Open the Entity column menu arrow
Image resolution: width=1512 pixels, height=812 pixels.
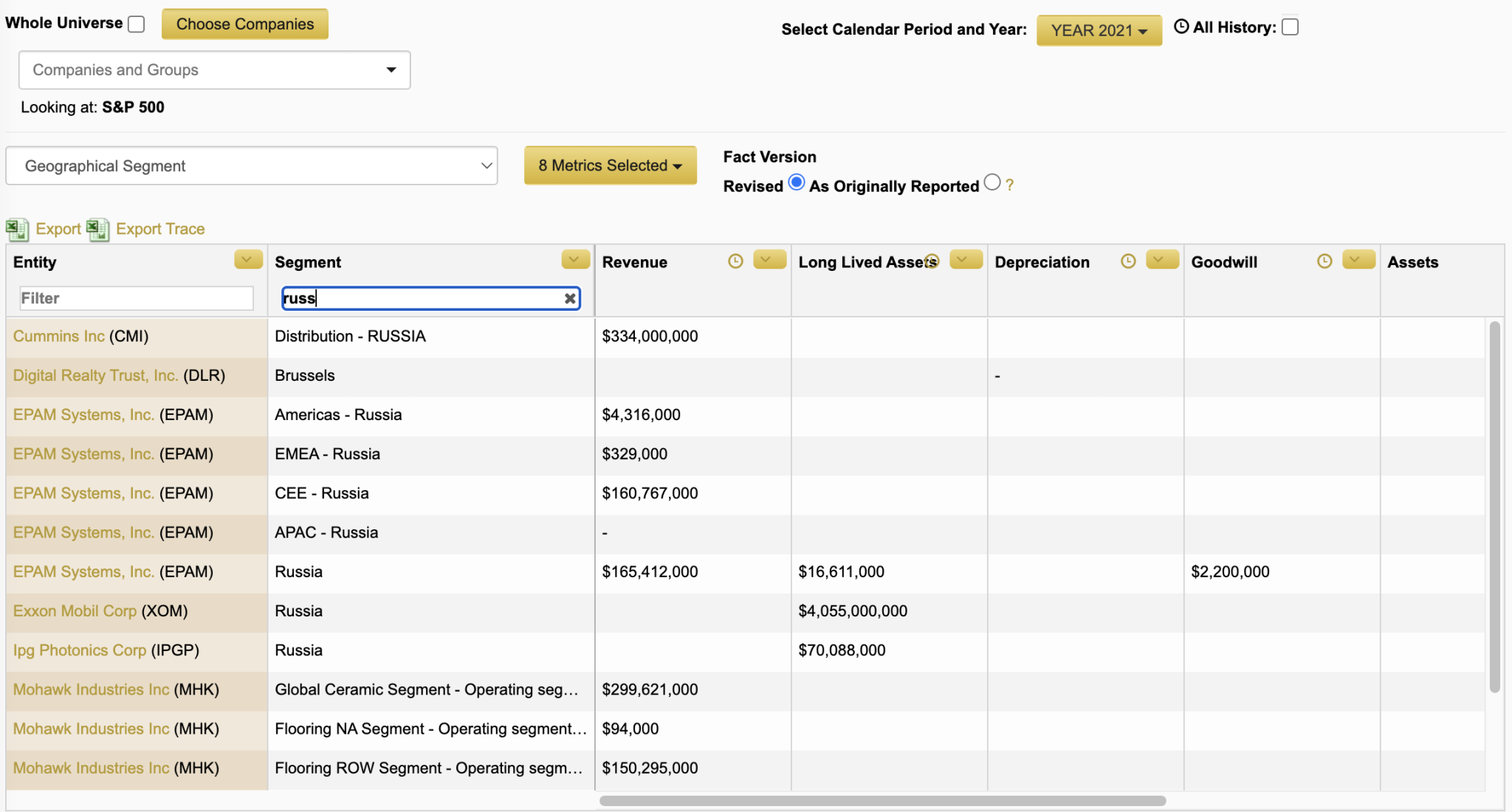pyautogui.click(x=248, y=260)
